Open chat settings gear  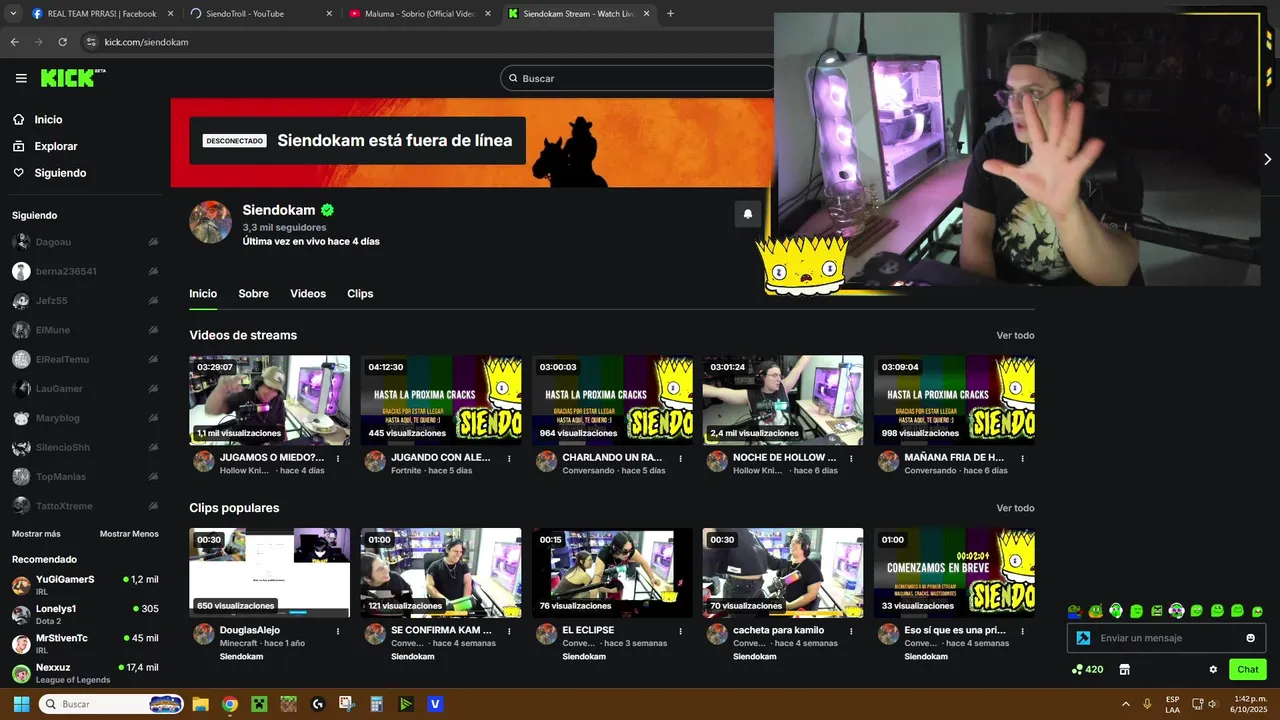point(1213,670)
